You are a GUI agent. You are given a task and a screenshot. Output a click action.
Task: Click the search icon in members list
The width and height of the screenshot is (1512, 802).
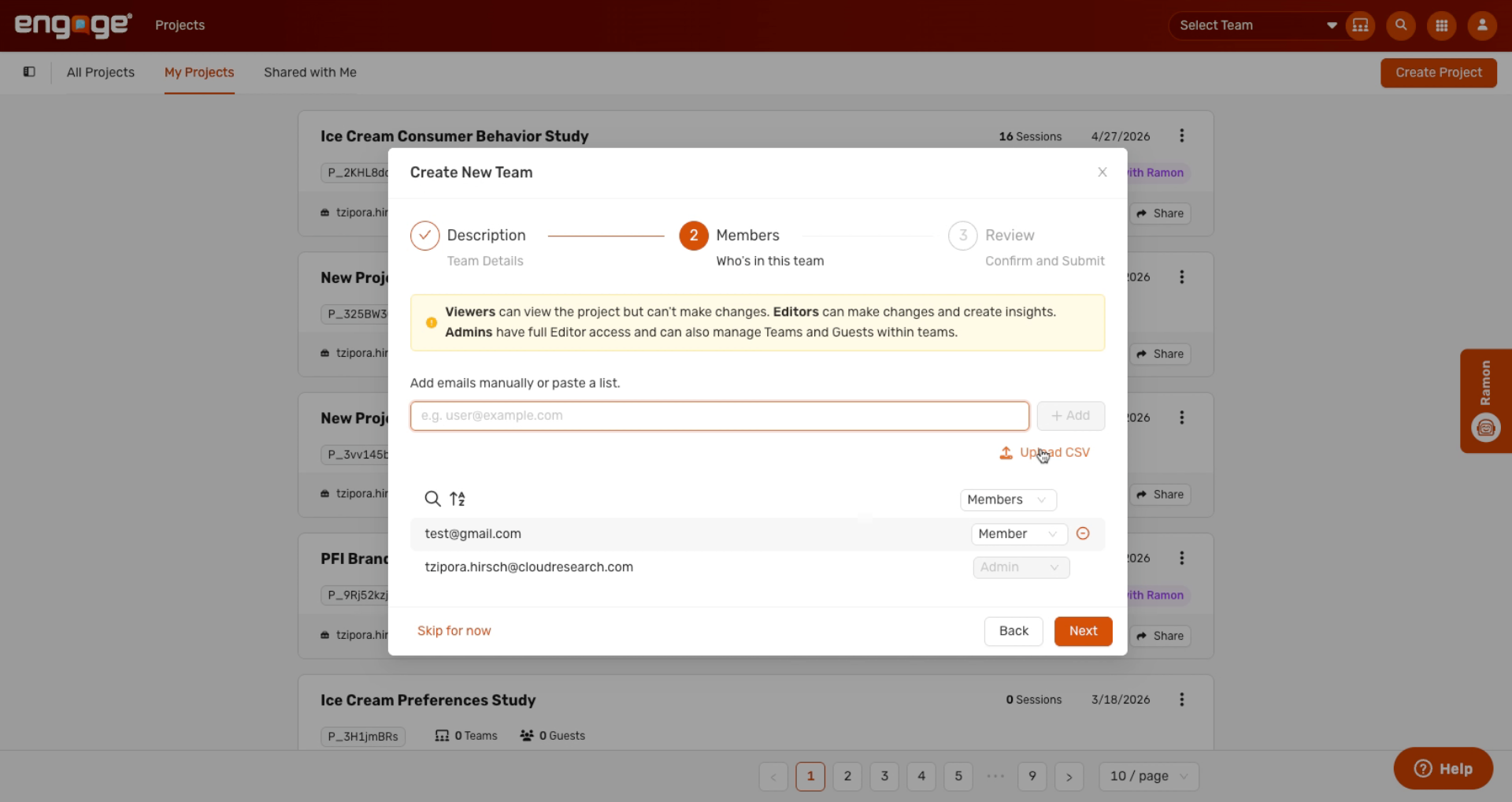(x=432, y=499)
